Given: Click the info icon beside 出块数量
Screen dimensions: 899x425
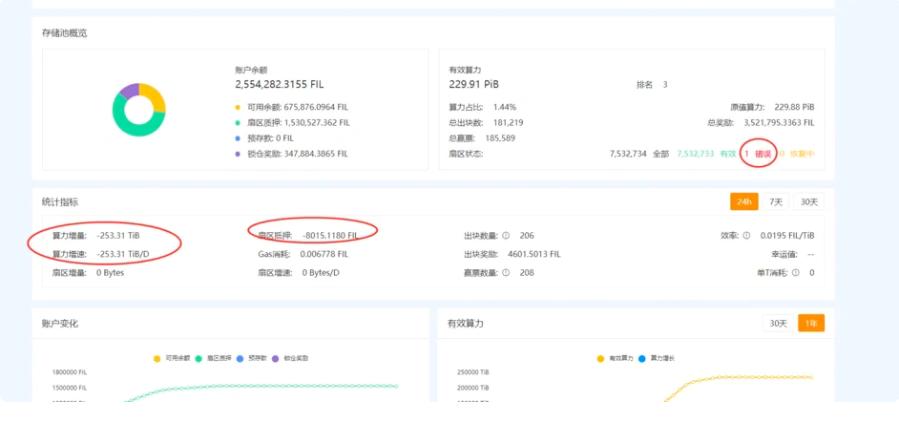Looking at the screenshot, I should (505, 236).
